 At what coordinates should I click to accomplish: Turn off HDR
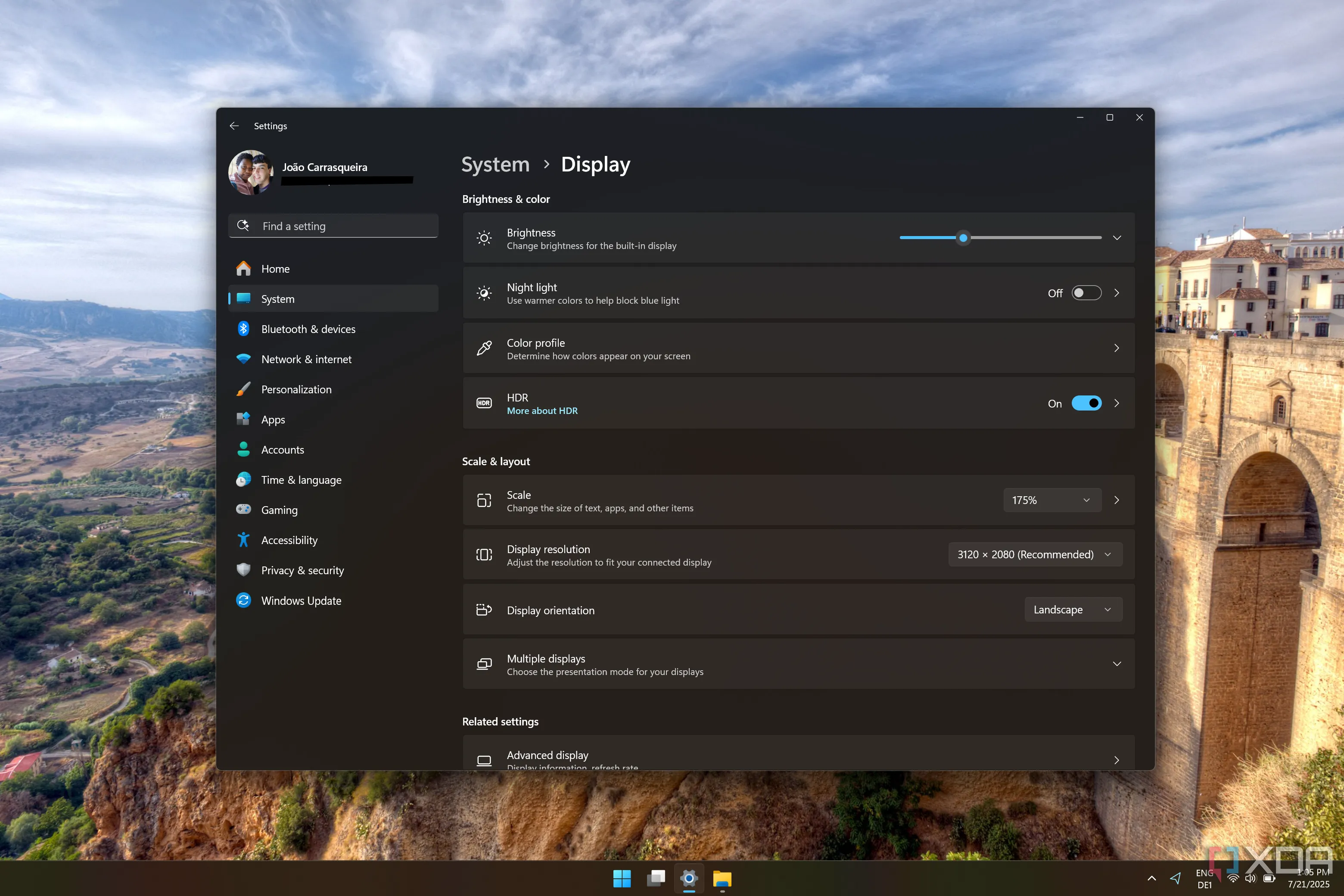[x=1086, y=403]
